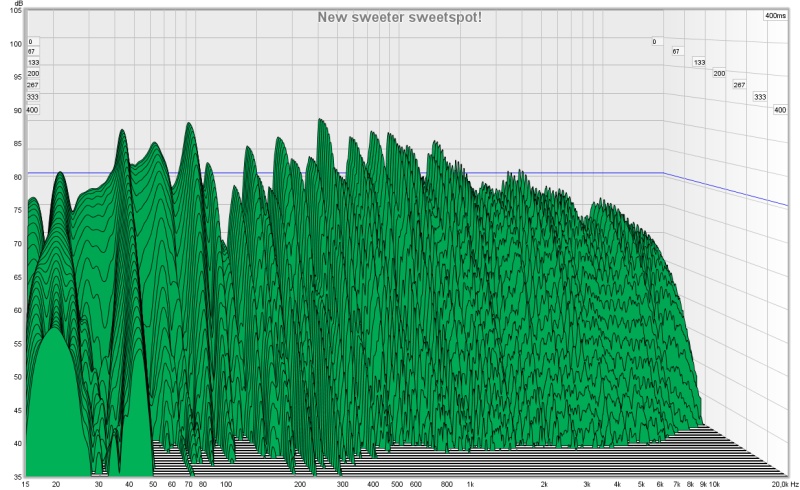The image size is (800, 490).
Task: Click the "80" value on the dB axis
Action: click(x=17, y=177)
